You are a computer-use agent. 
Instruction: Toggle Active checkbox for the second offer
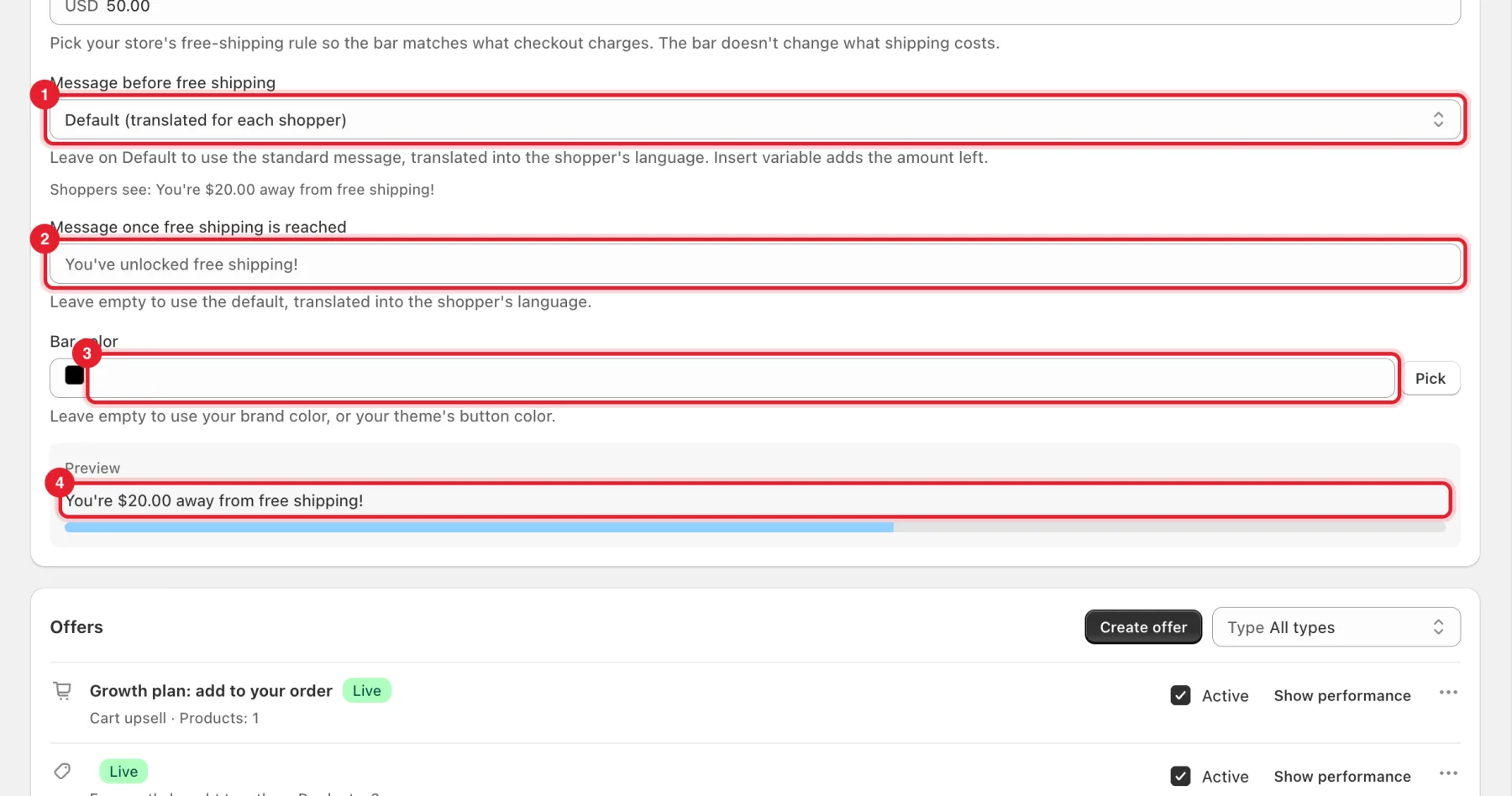tap(1180, 776)
